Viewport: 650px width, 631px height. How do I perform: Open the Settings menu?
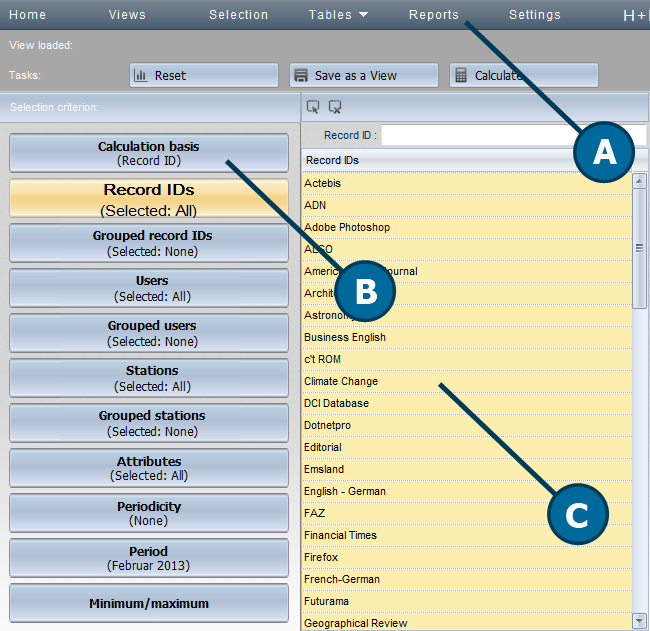tap(534, 15)
